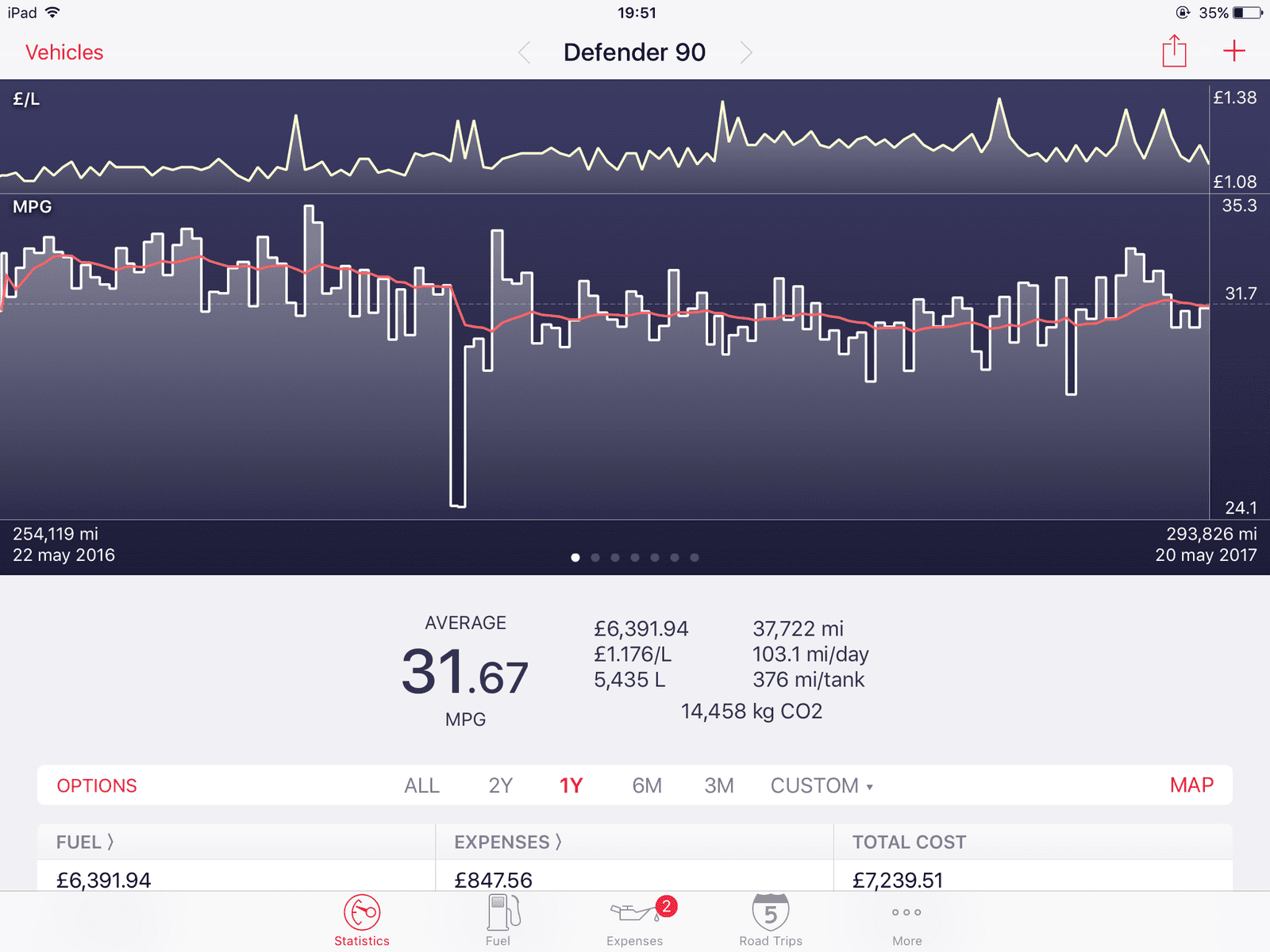Tap the £1.176/L average price
This screenshot has width=1270, height=952.
click(633, 654)
